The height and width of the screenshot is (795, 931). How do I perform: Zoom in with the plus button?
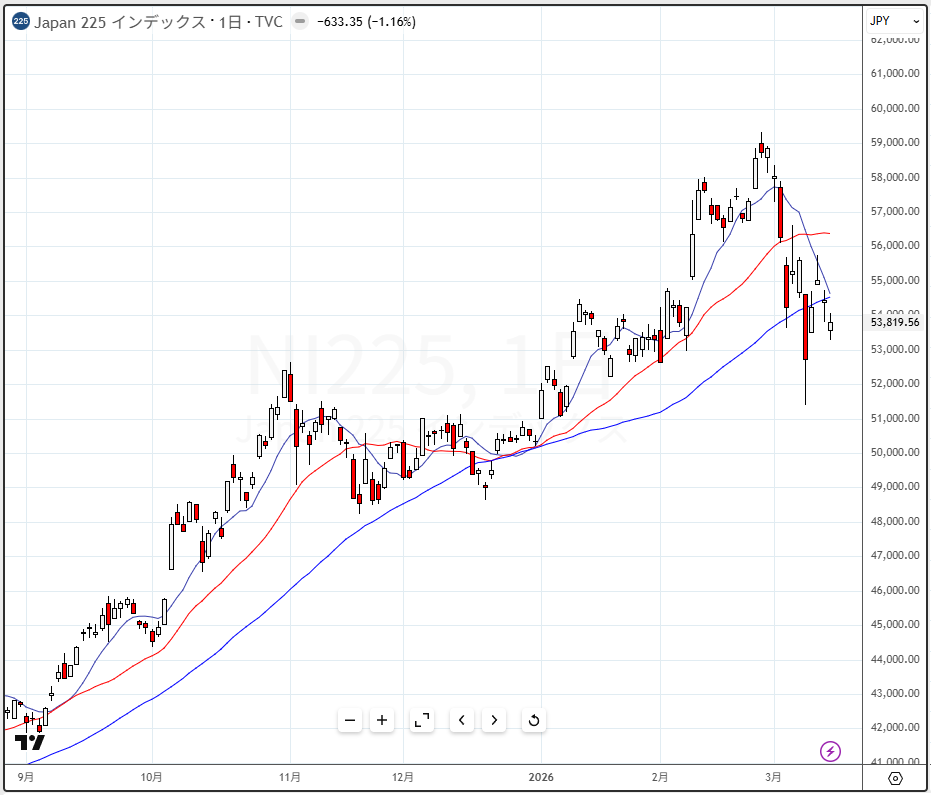[x=382, y=720]
